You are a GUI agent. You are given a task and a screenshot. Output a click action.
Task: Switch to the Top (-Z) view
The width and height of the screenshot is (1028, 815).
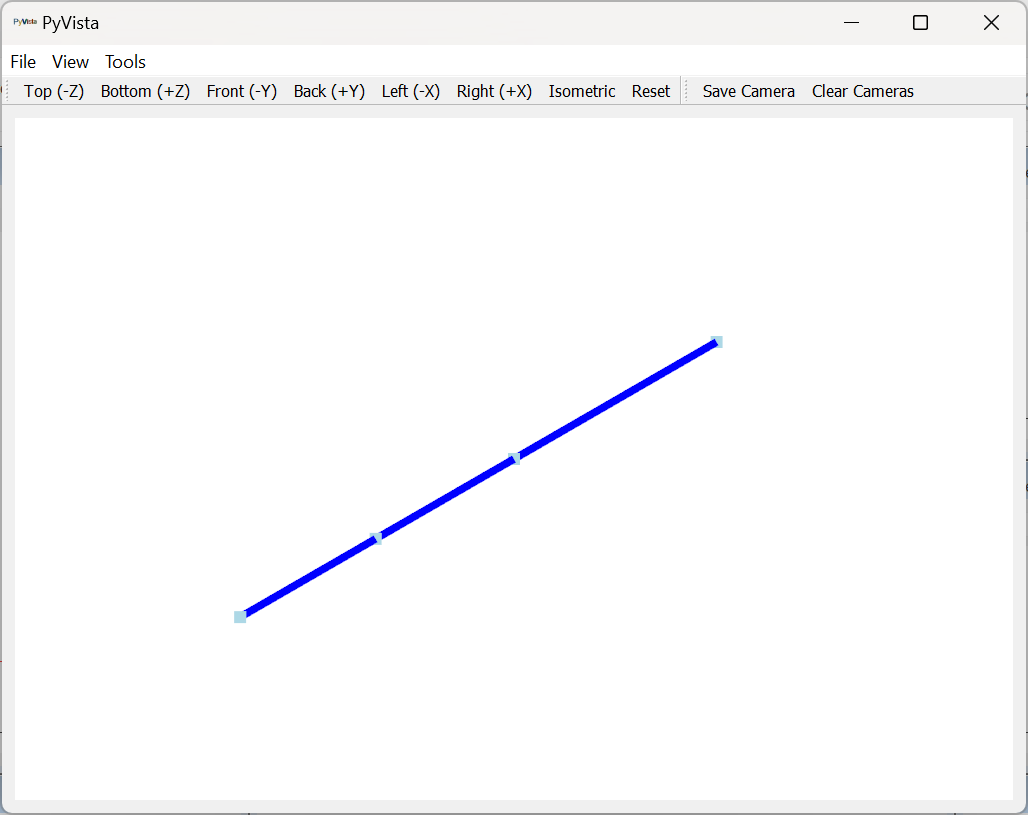point(53,91)
